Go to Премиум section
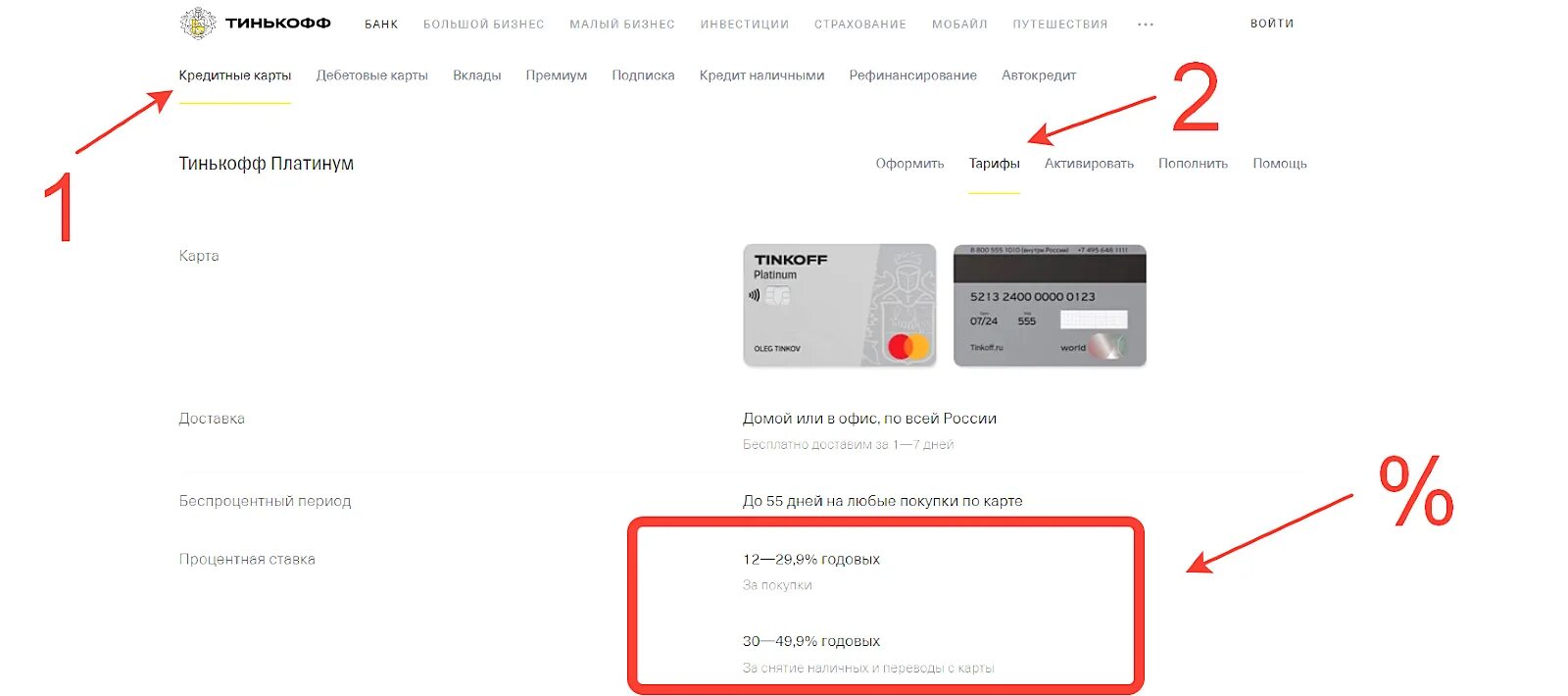Viewport: 1568px width, 696px height. pos(557,75)
